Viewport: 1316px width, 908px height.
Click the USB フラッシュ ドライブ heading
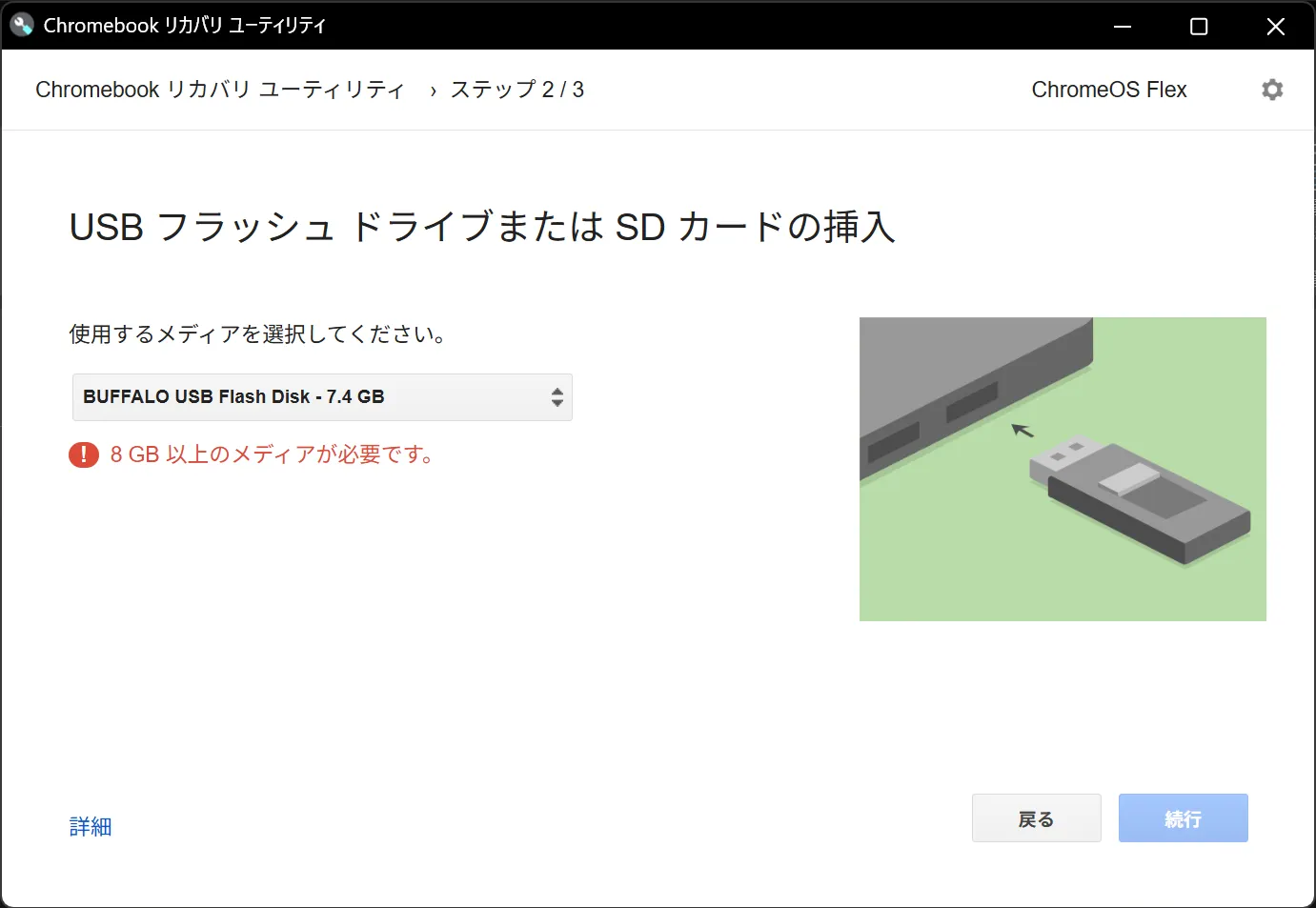(x=480, y=227)
